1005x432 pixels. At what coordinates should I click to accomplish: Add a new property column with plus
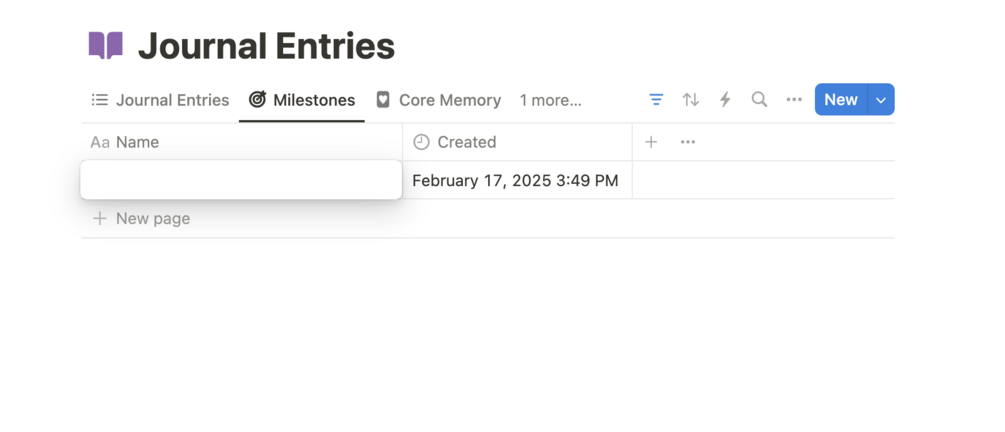click(651, 142)
